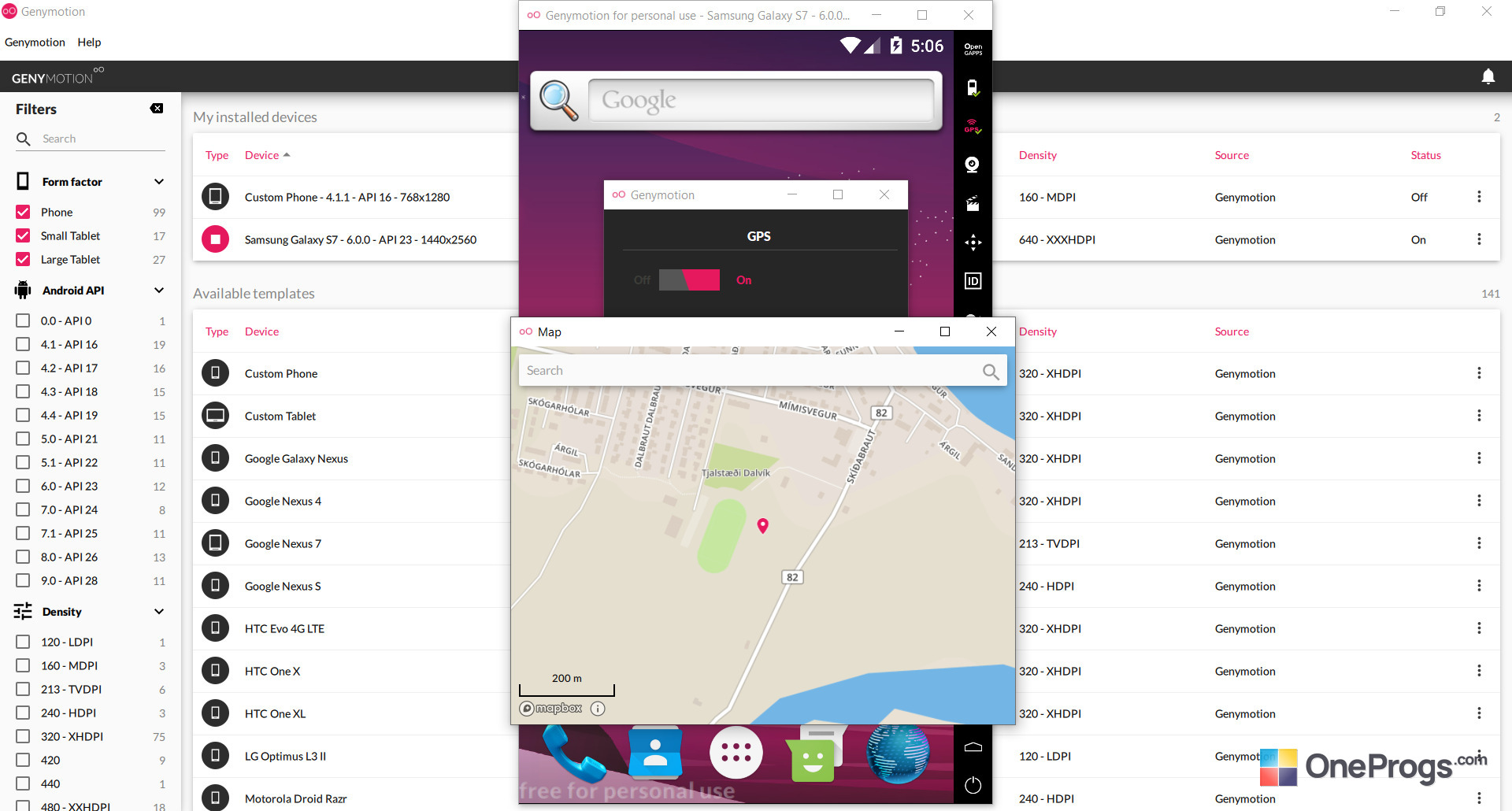The height and width of the screenshot is (811, 1512).
Task: Open options menu for Google Nexus 7 template
Action: (1479, 543)
